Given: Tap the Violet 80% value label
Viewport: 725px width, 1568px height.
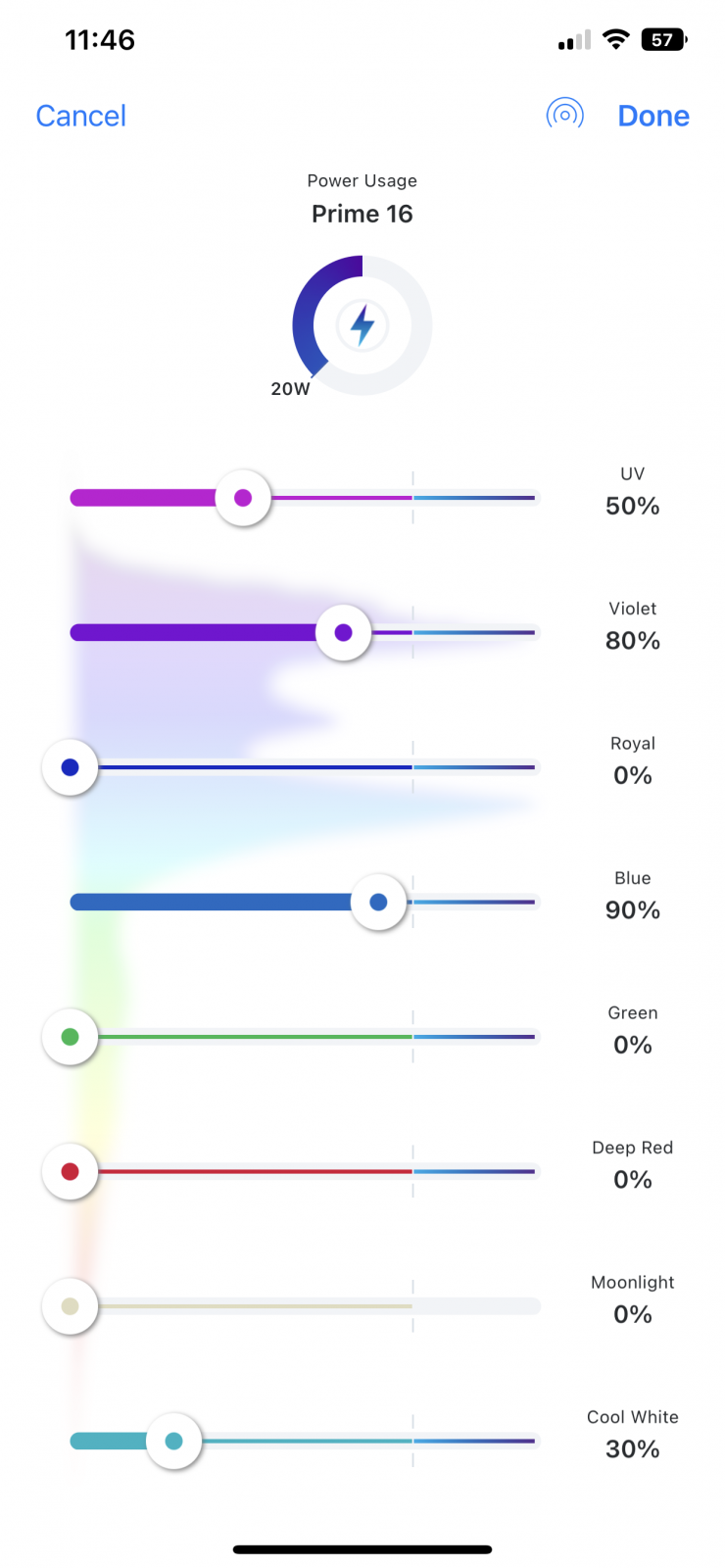Looking at the screenshot, I should tap(632, 641).
